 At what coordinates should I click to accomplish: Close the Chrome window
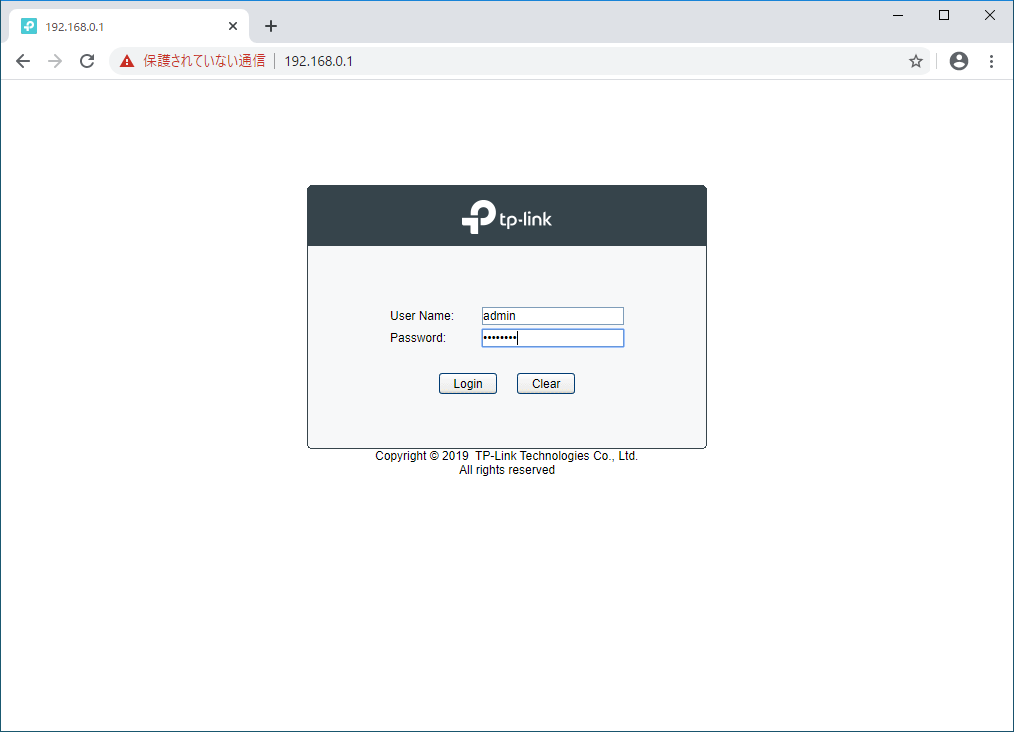[x=989, y=15]
